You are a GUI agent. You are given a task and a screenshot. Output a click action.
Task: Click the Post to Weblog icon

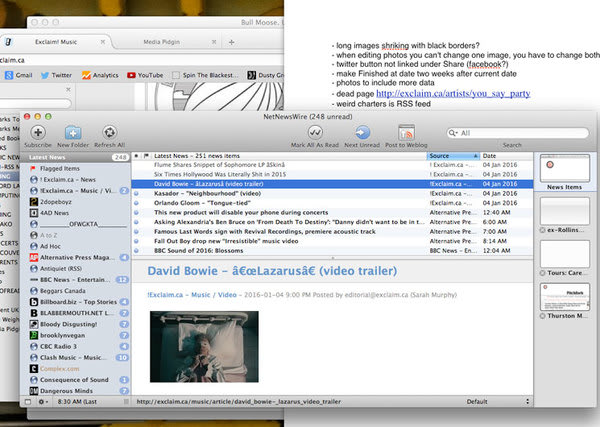(406, 132)
